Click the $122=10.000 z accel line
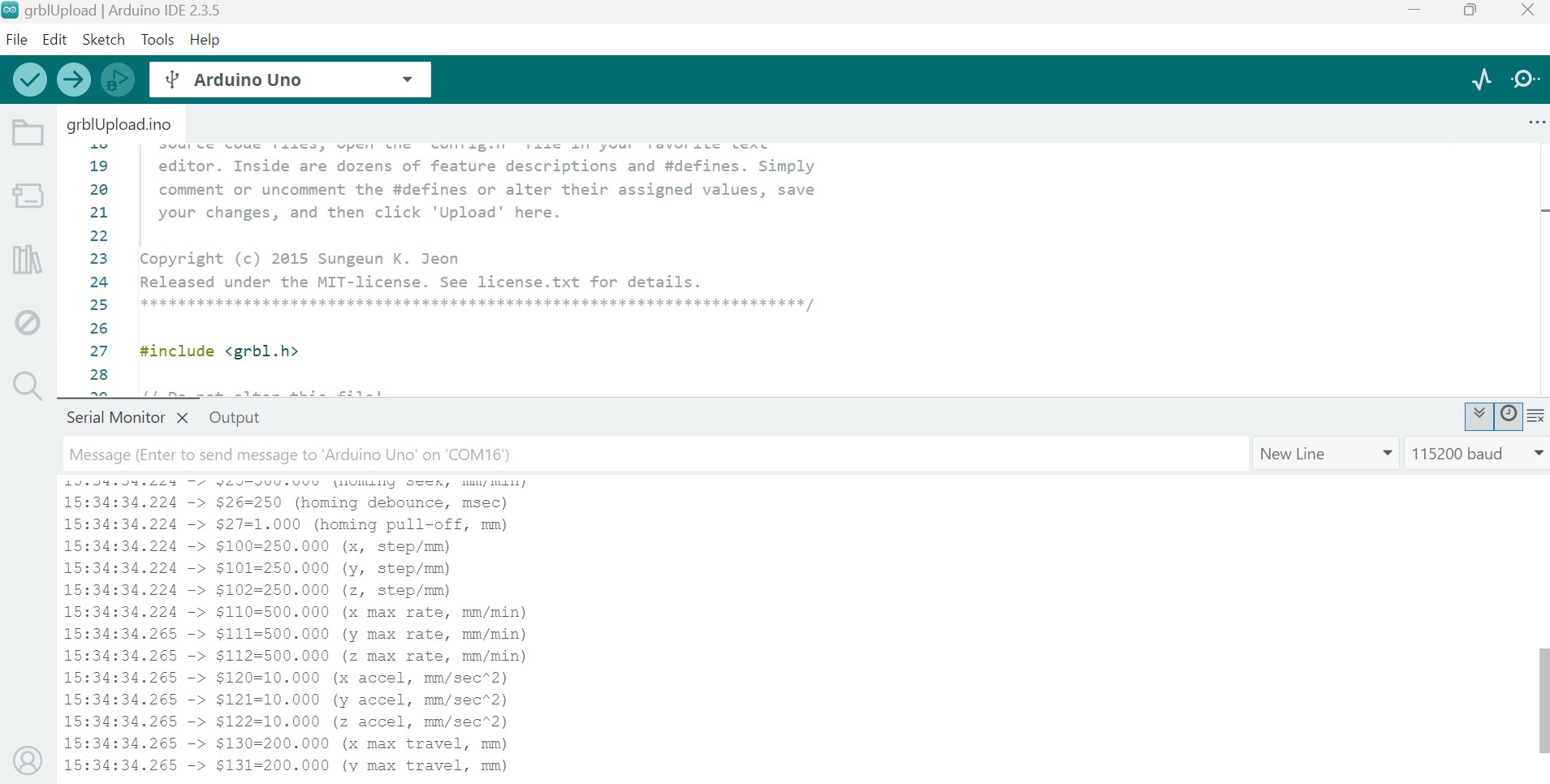 (285, 722)
